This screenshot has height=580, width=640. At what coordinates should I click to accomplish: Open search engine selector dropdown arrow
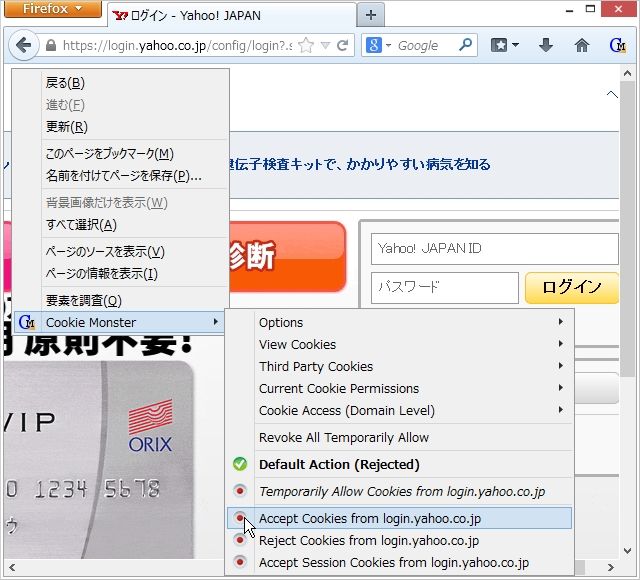[388, 45]
